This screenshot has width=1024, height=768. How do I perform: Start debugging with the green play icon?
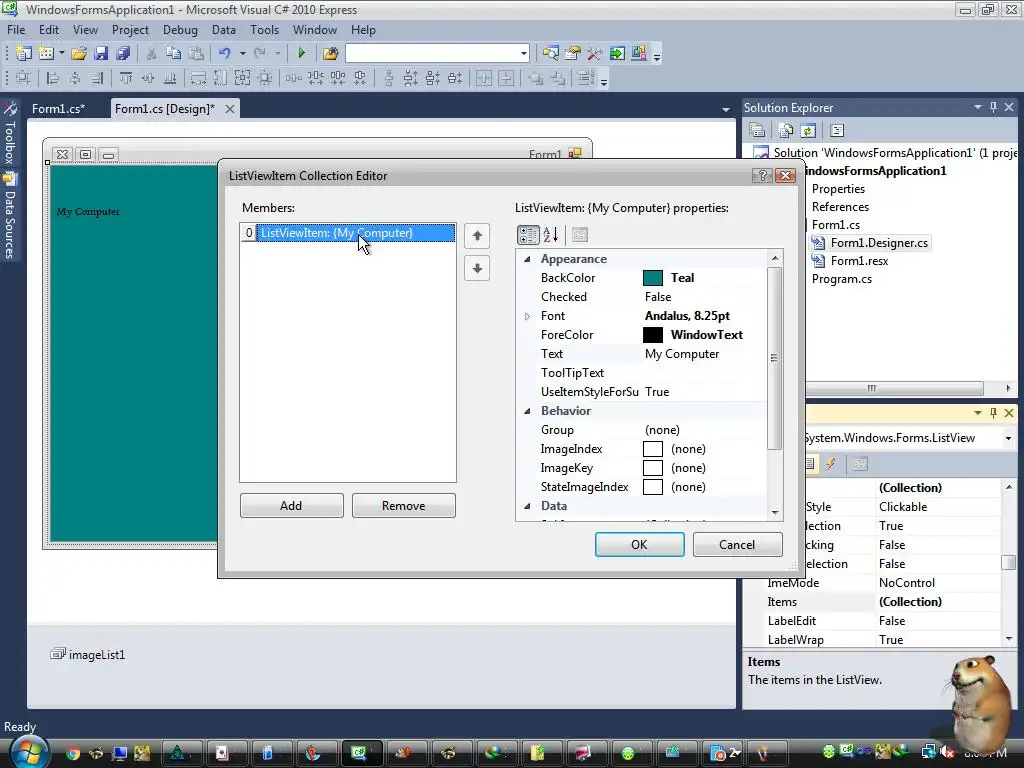[x=301, y=54]
